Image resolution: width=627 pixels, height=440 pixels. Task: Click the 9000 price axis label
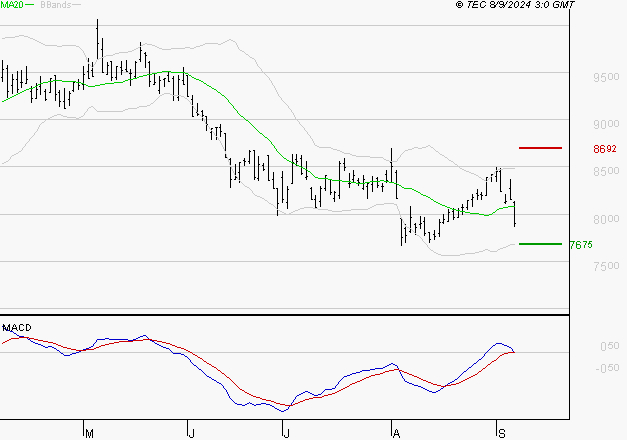coord(606,124)
